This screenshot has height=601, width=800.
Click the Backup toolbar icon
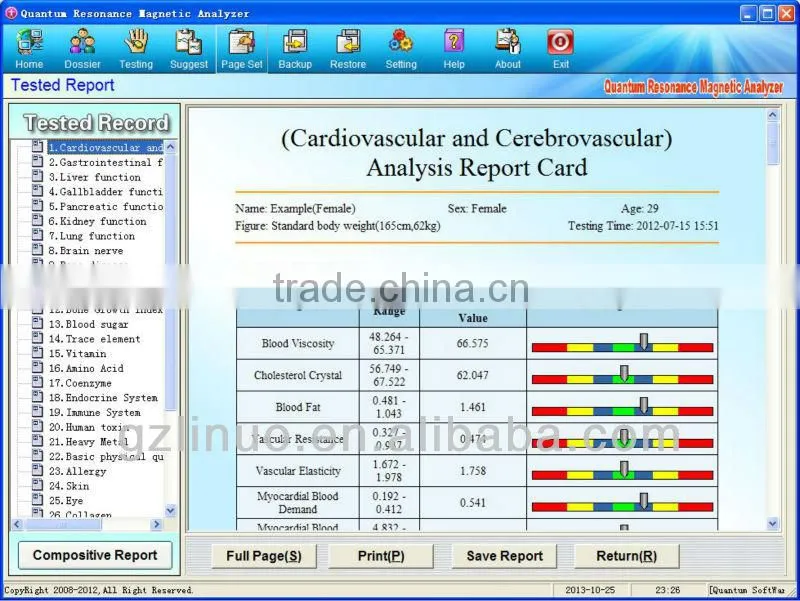pyautogui.click(x=295, y=49)
